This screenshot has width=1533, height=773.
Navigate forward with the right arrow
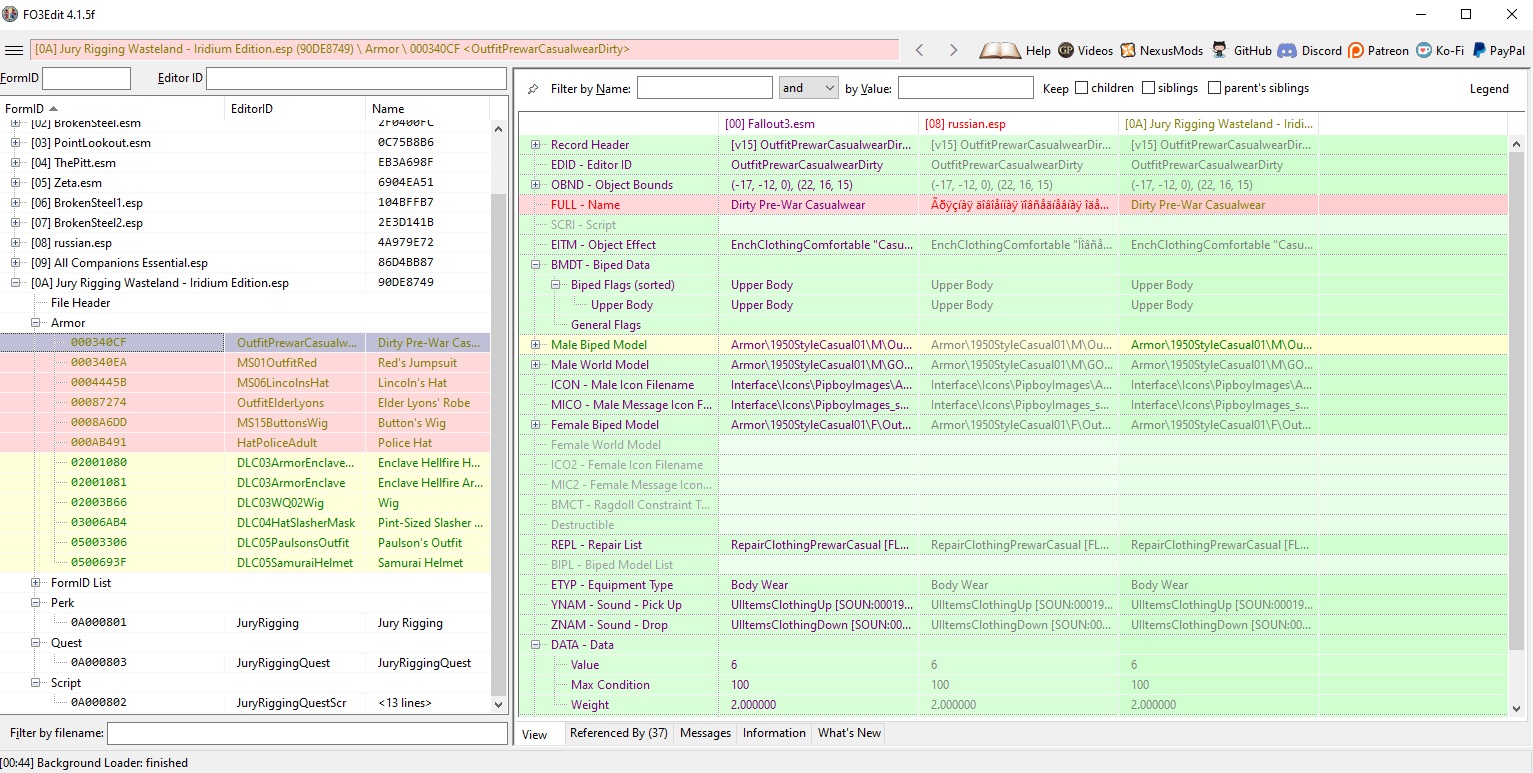click(x=953, y=50)
